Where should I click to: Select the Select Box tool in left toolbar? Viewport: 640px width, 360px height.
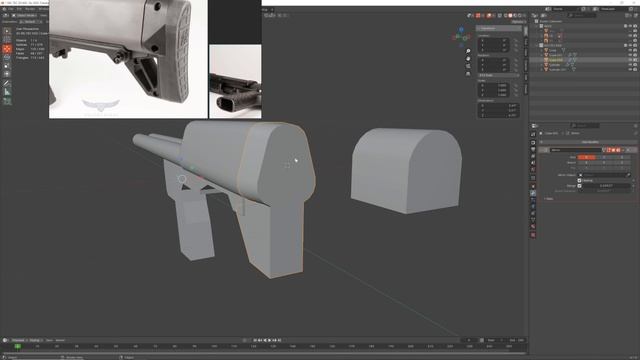(7, 31)
